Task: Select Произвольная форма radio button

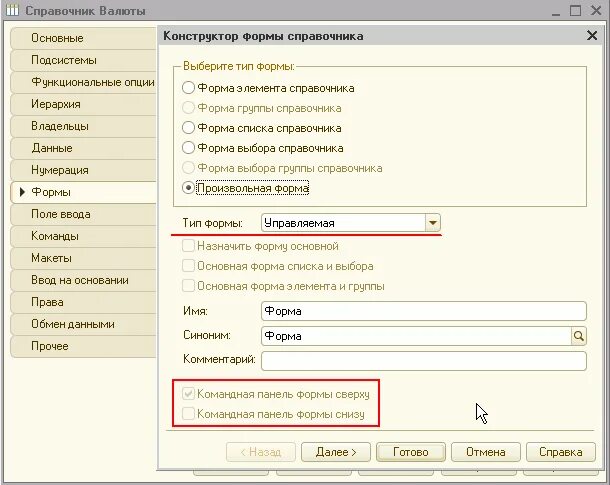Action: (x=188, y=188)
